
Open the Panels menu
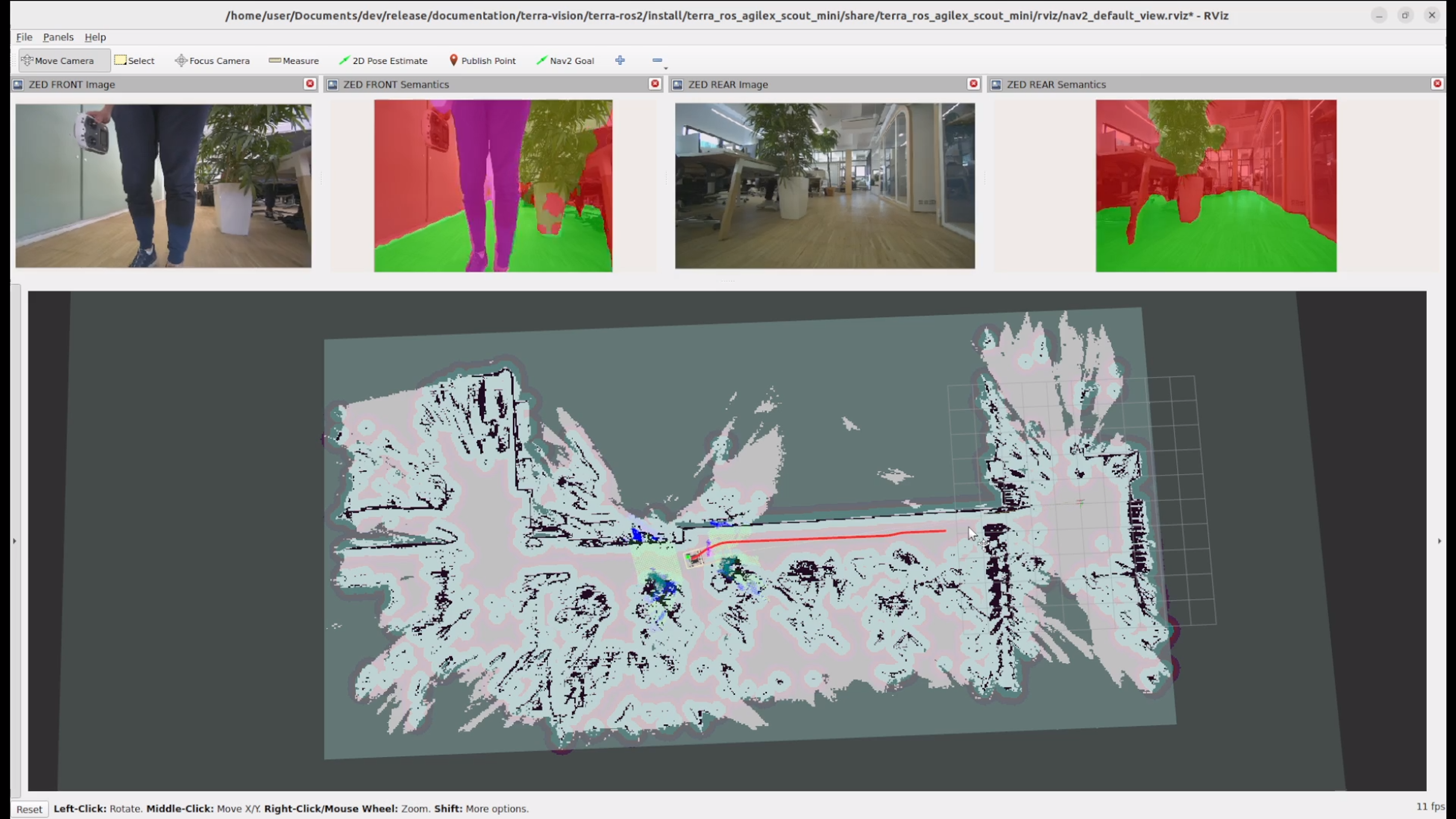(x=58, y=37)
